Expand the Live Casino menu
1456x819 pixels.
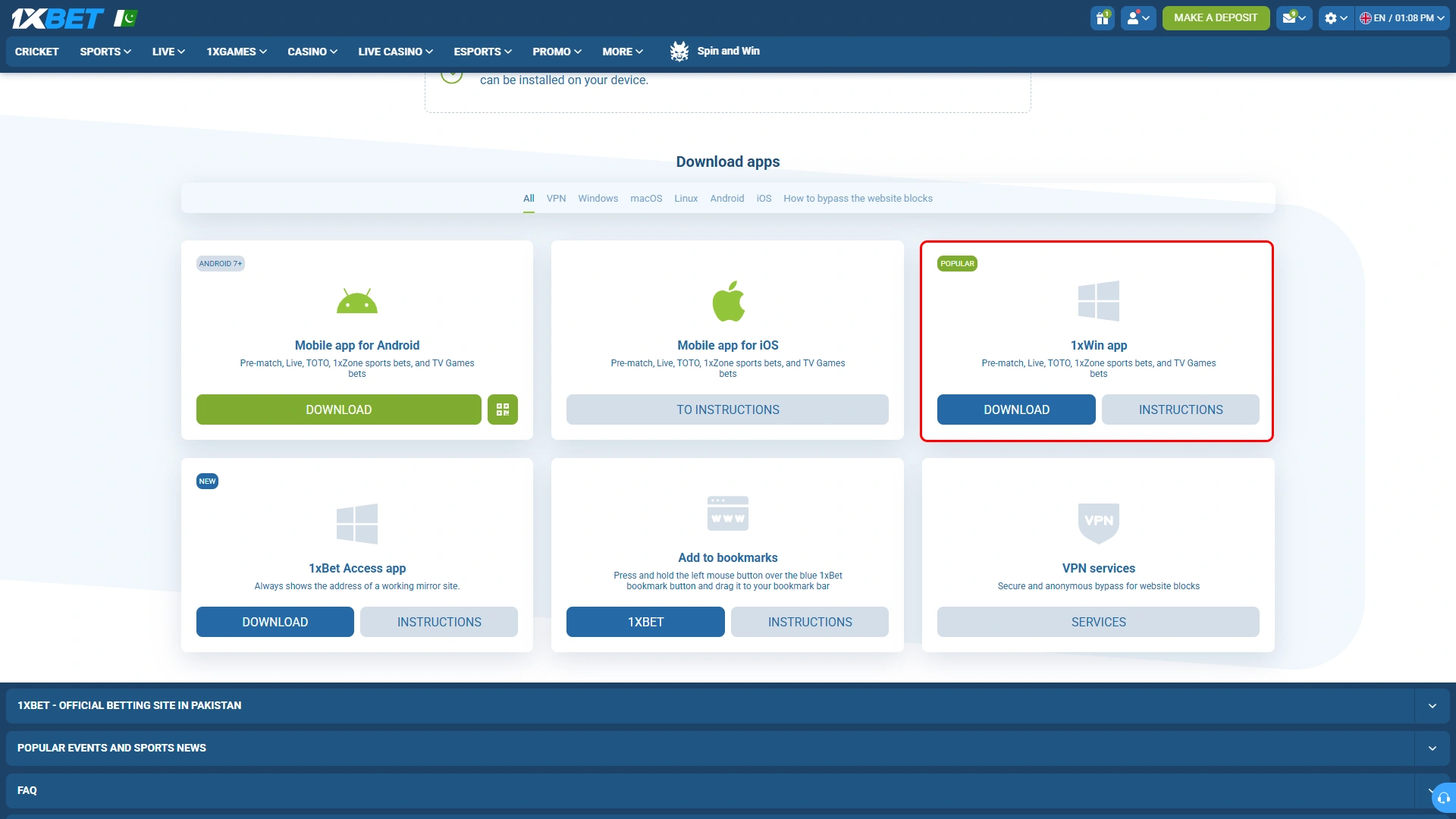point(396,52)
